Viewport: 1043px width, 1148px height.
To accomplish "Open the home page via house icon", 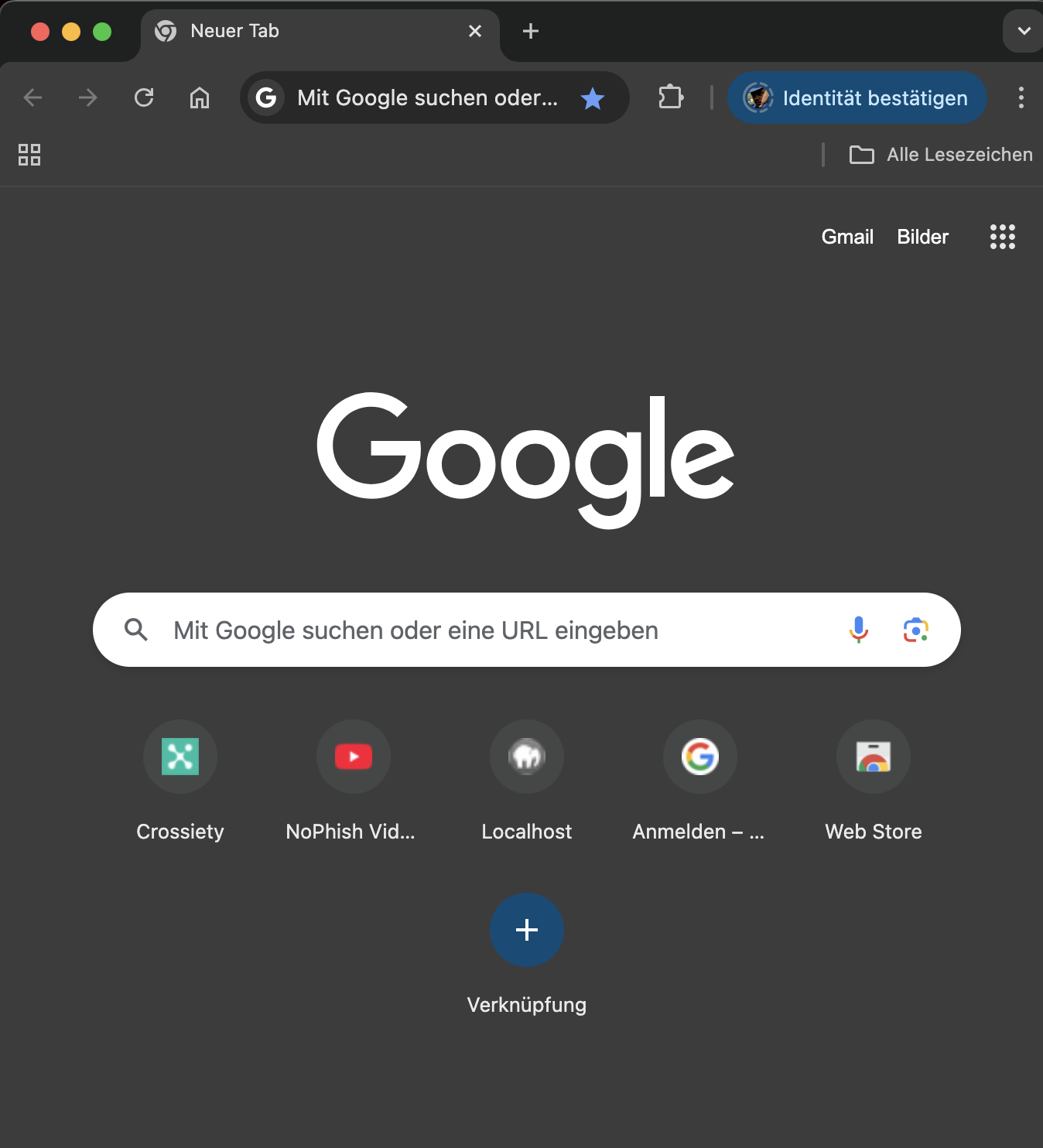I will coord(200,97).
